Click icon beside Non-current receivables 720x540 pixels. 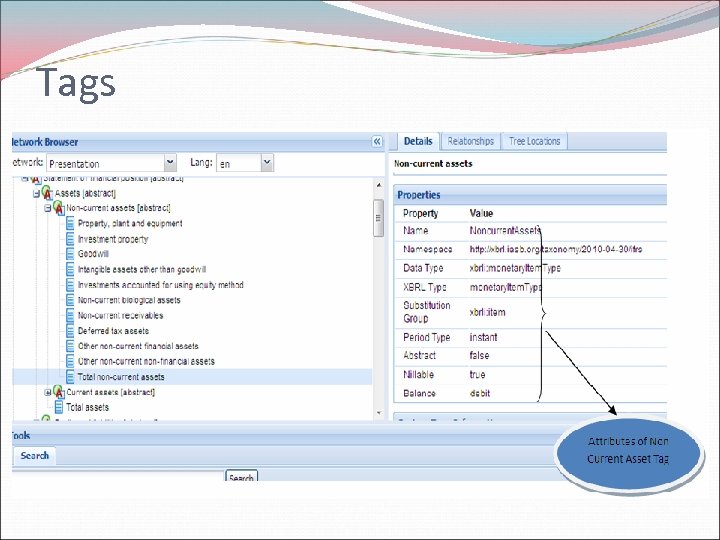coord(70,315)
